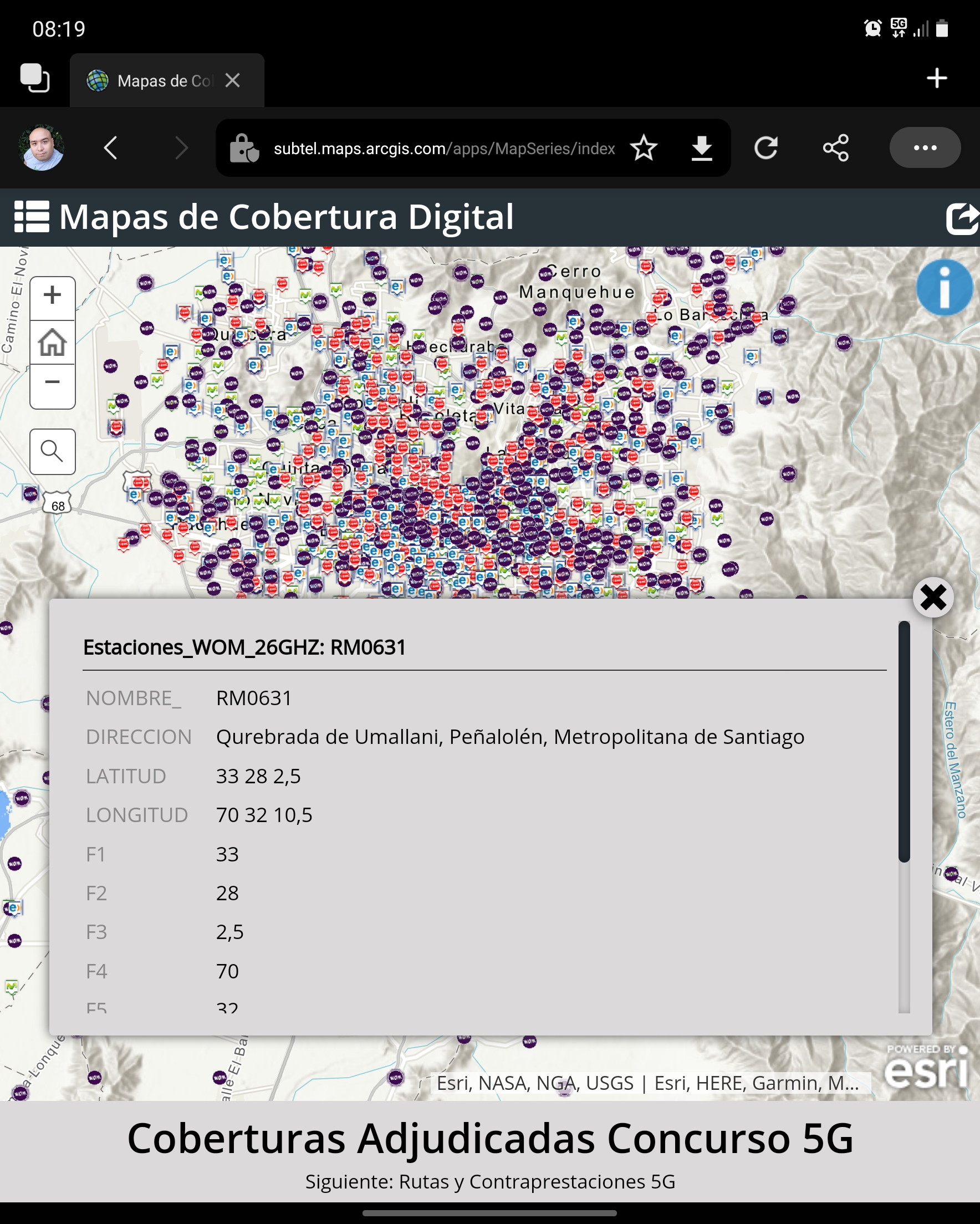
Task: Open a new browser tab with plus
Action: click(936, 78)
